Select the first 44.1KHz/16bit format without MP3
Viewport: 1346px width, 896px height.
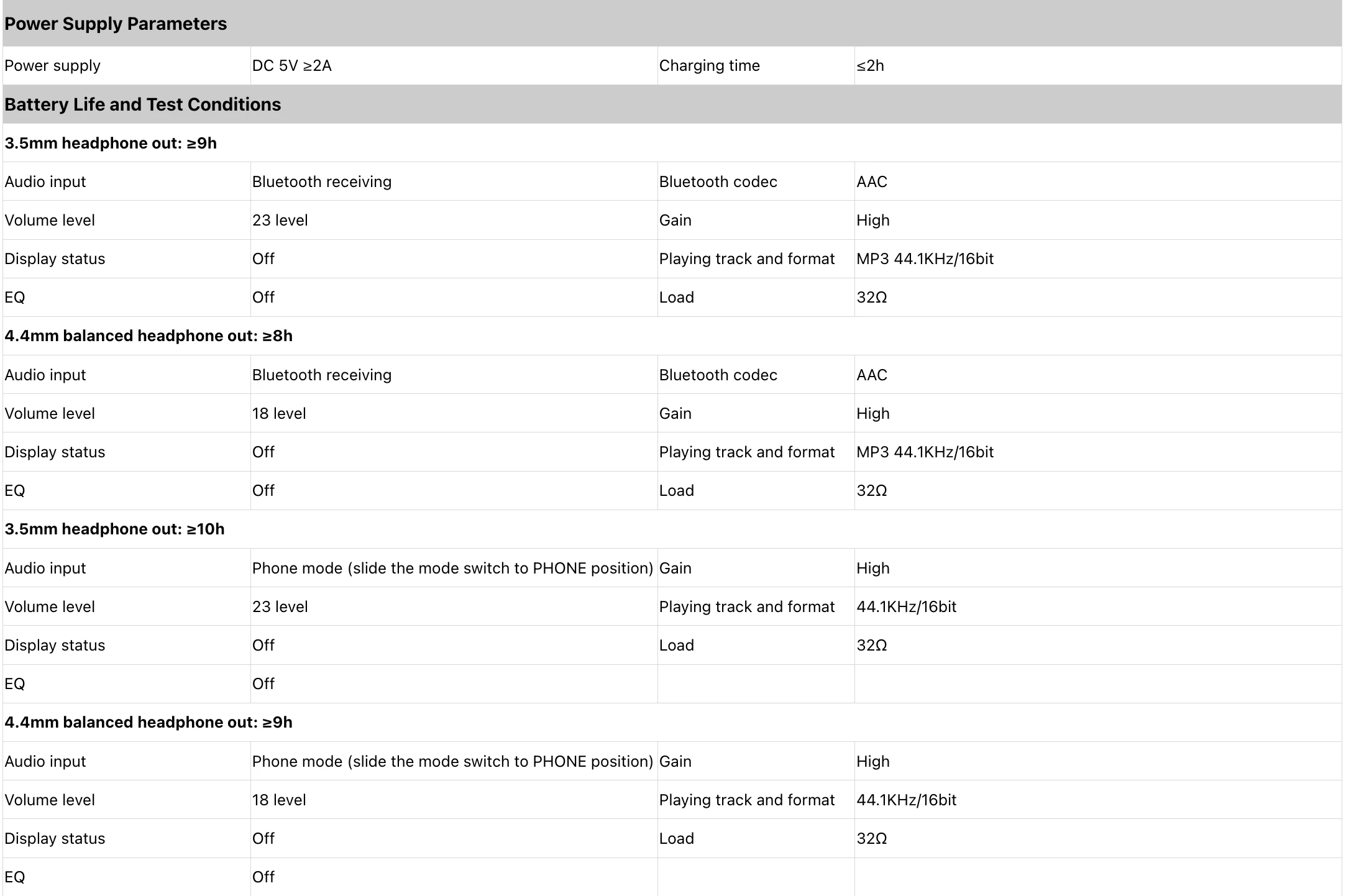point(1098,607)
